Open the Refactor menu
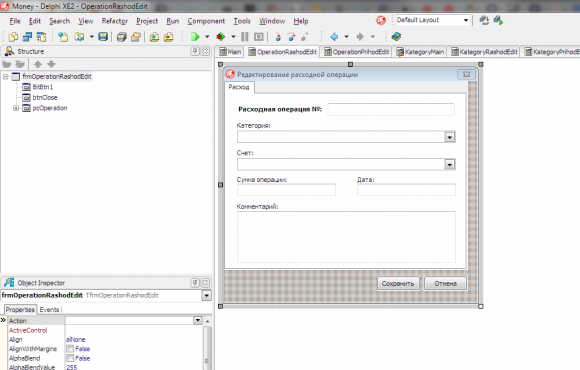This screenshot has height=370, width=580. click(x=115, y=21)
